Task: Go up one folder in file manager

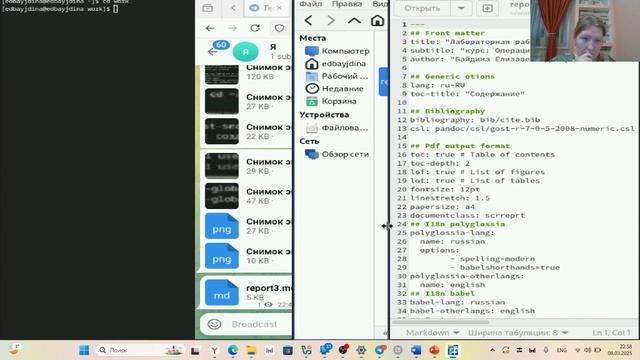Action: pos(354,20)
